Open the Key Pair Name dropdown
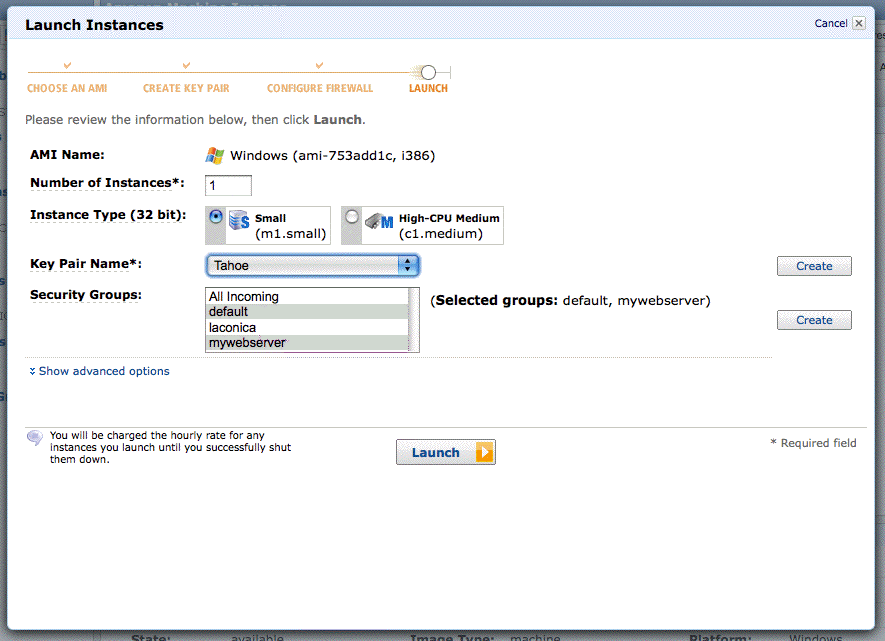Viewport: 885px width, 641px height. tap(312, 265)
